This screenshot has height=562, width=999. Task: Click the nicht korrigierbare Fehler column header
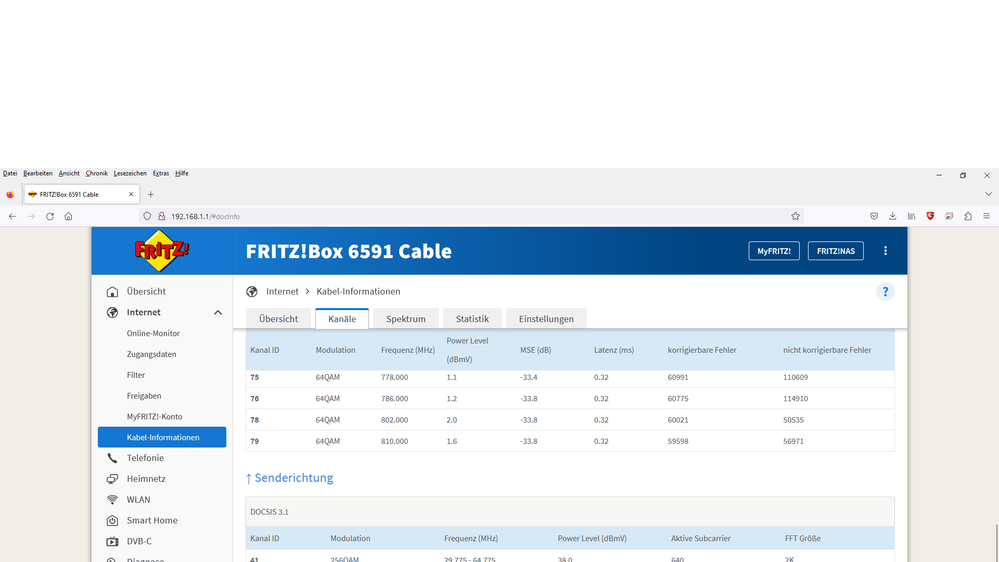click(827, 350)
